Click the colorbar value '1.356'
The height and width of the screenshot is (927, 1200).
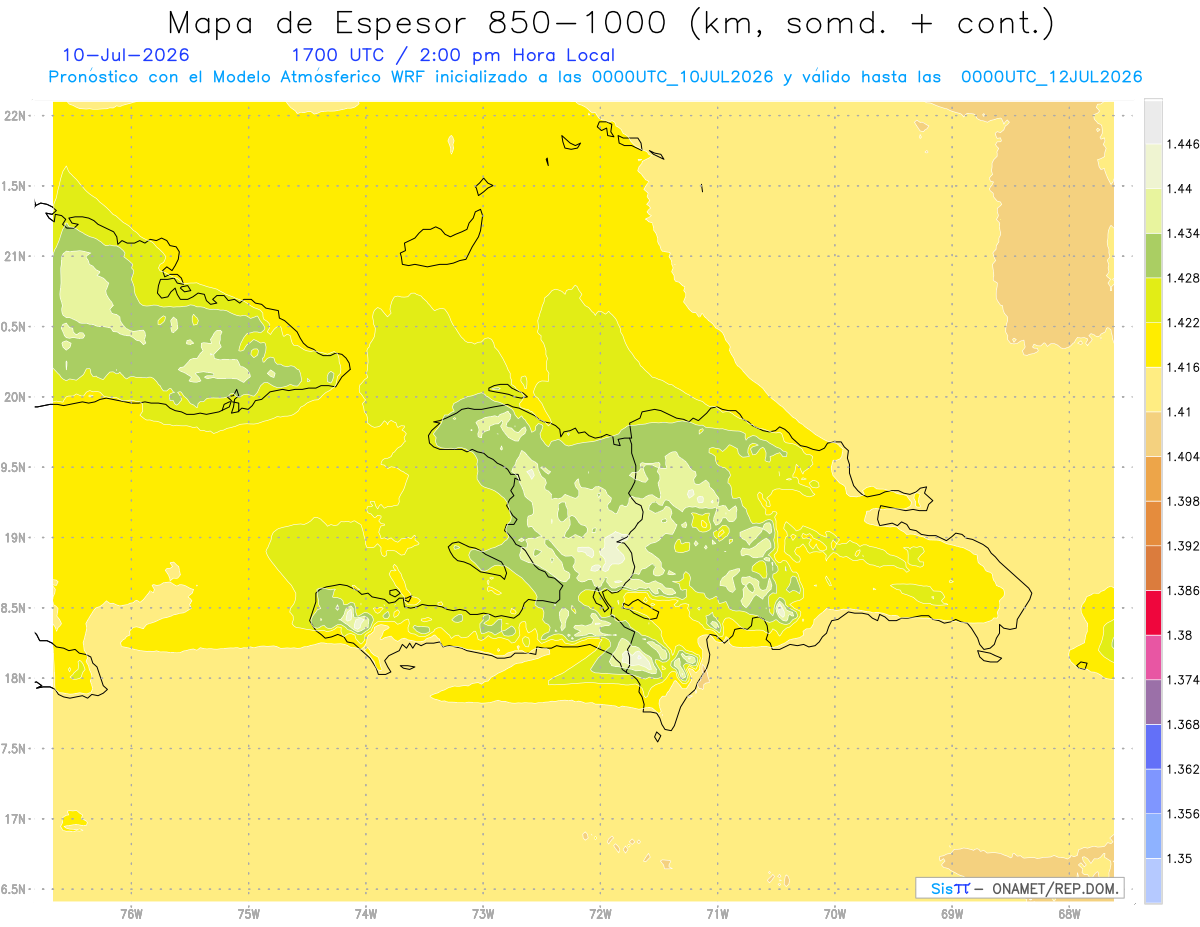[x=1183, y=814]
